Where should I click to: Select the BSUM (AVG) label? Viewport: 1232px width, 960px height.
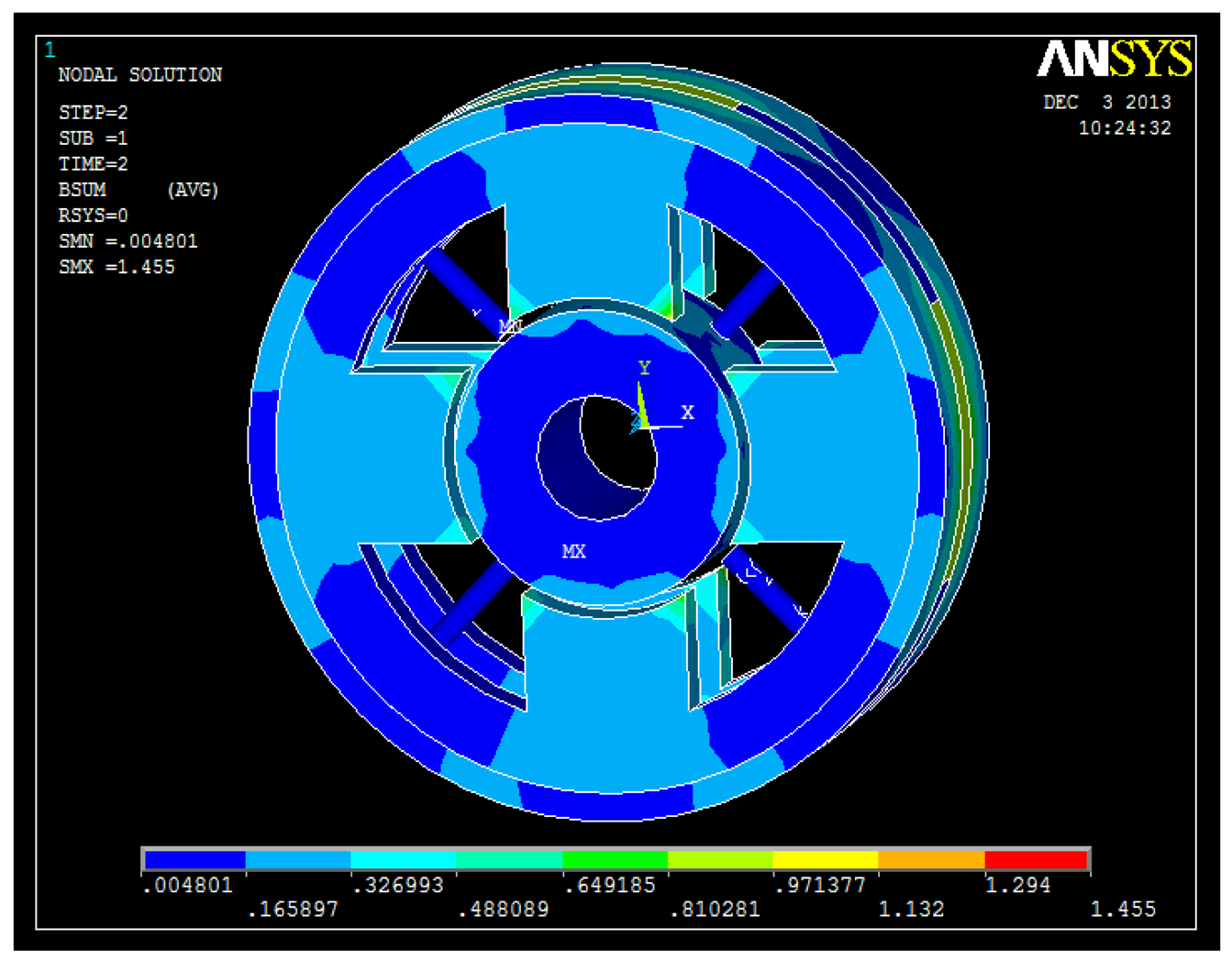coord(138,190)
